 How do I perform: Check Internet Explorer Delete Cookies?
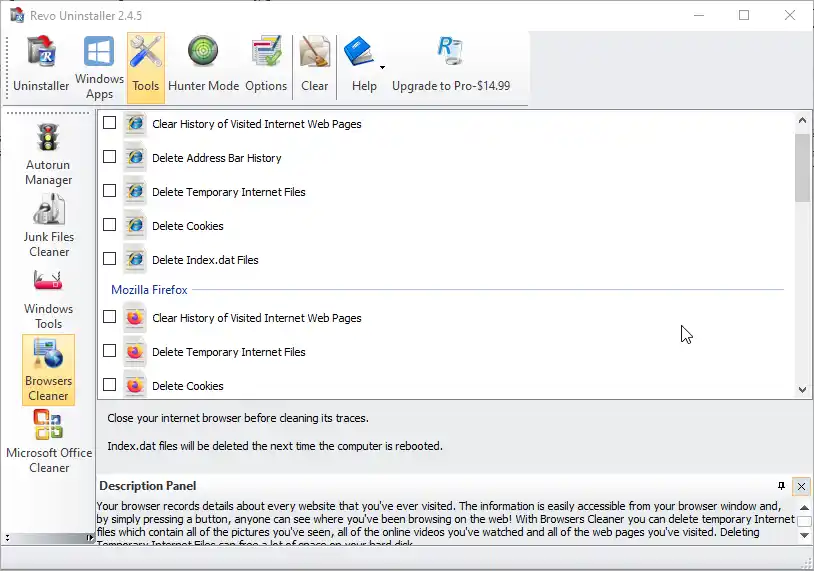click(x=110, y=225)
